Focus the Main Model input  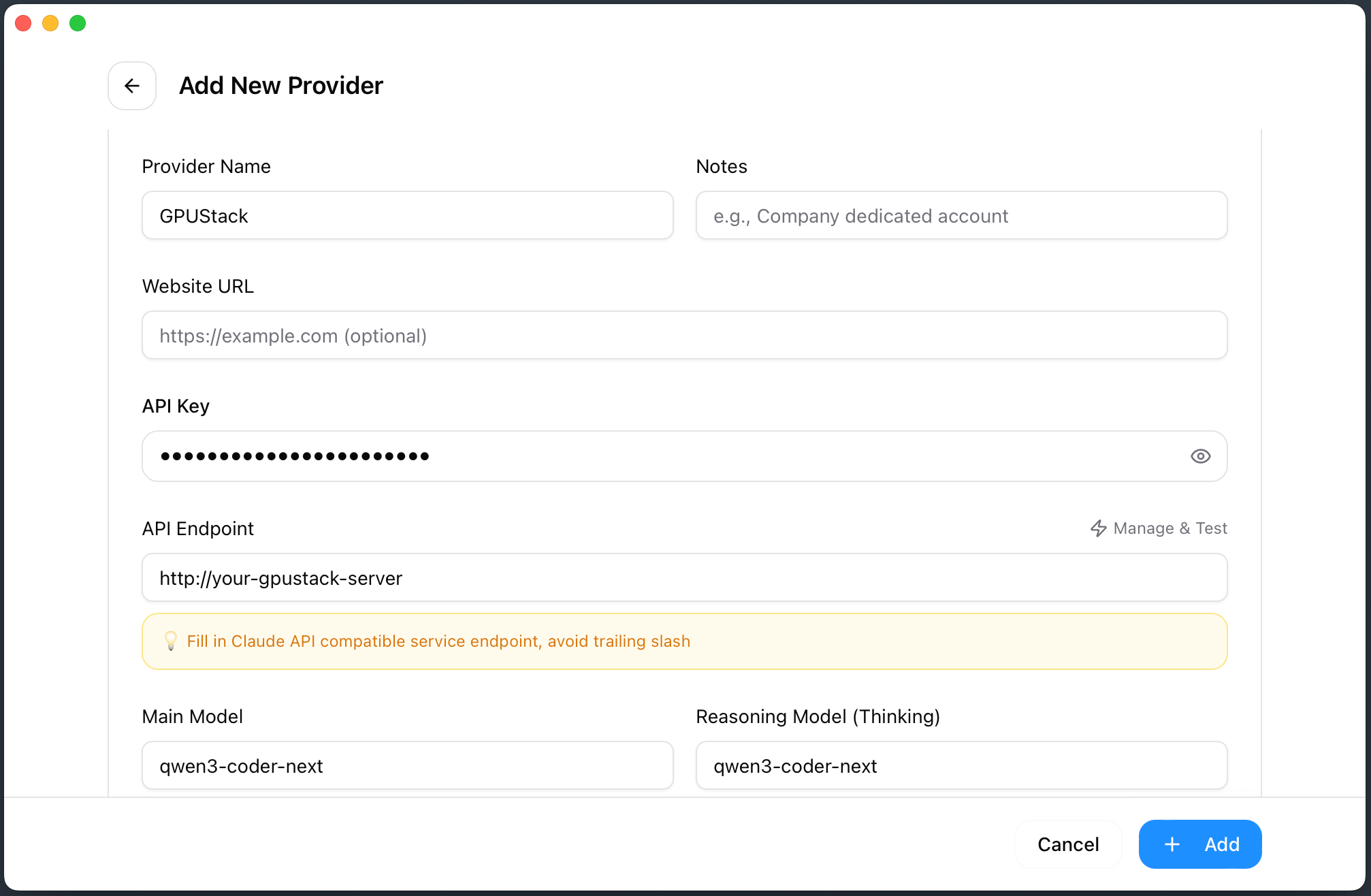[407, 766]
